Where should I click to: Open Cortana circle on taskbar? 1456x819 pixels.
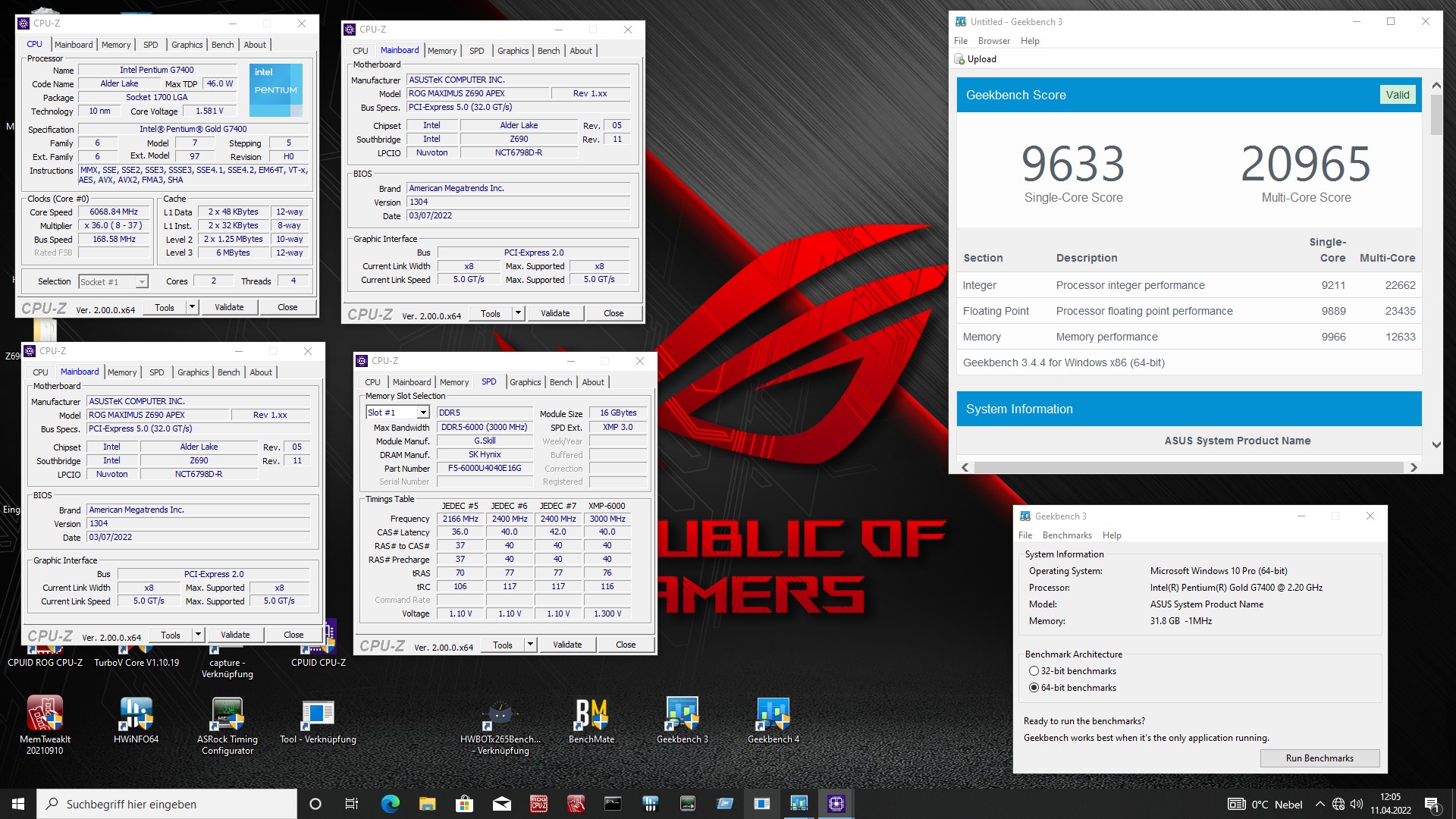click(315, 804)
